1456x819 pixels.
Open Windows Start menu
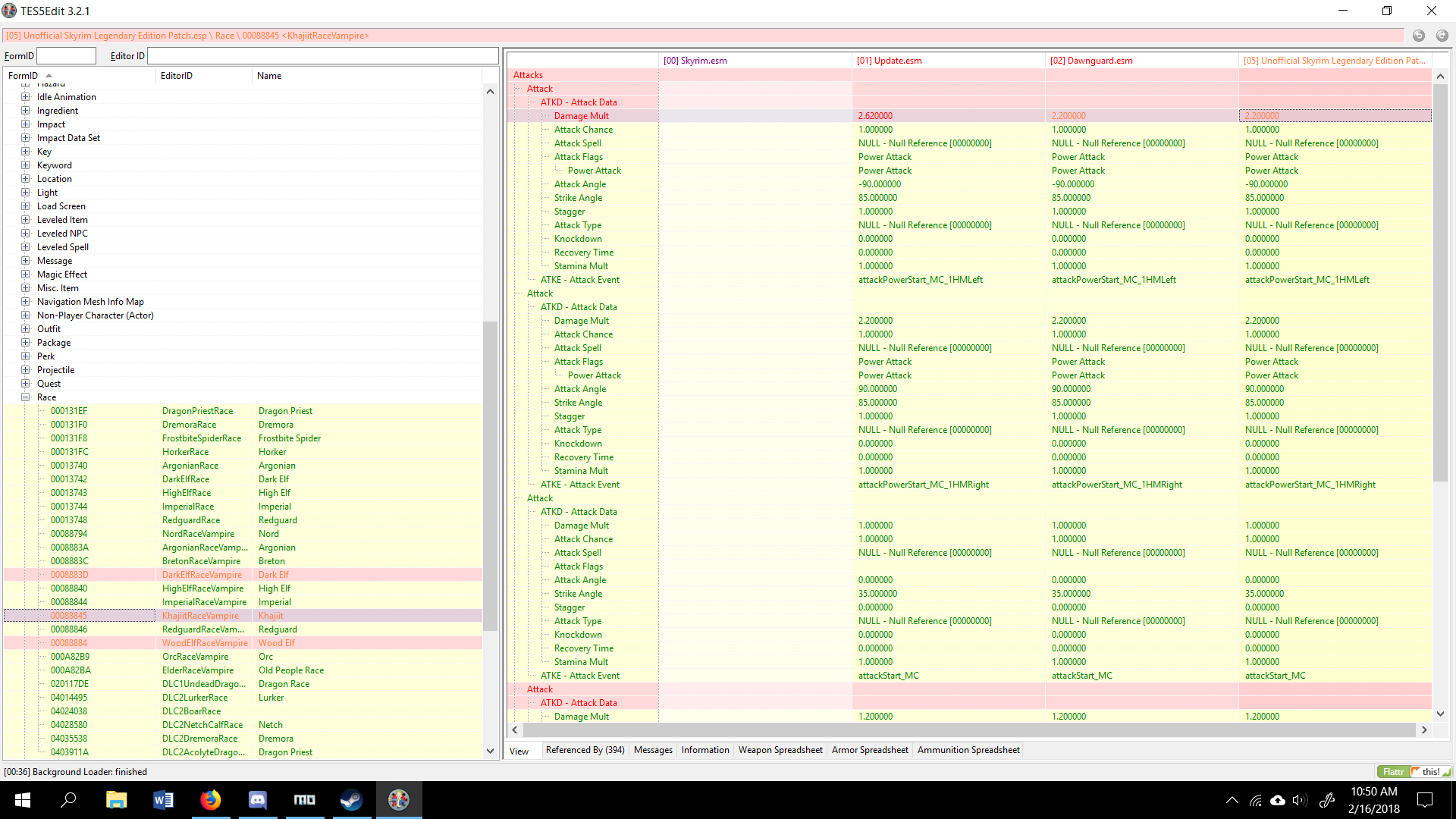tap(23, 800)
